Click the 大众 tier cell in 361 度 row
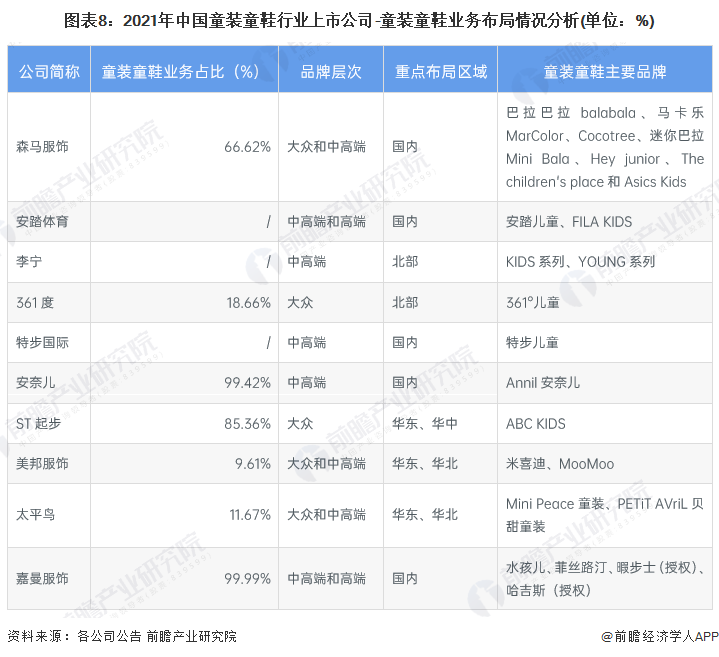 [331, 303]
